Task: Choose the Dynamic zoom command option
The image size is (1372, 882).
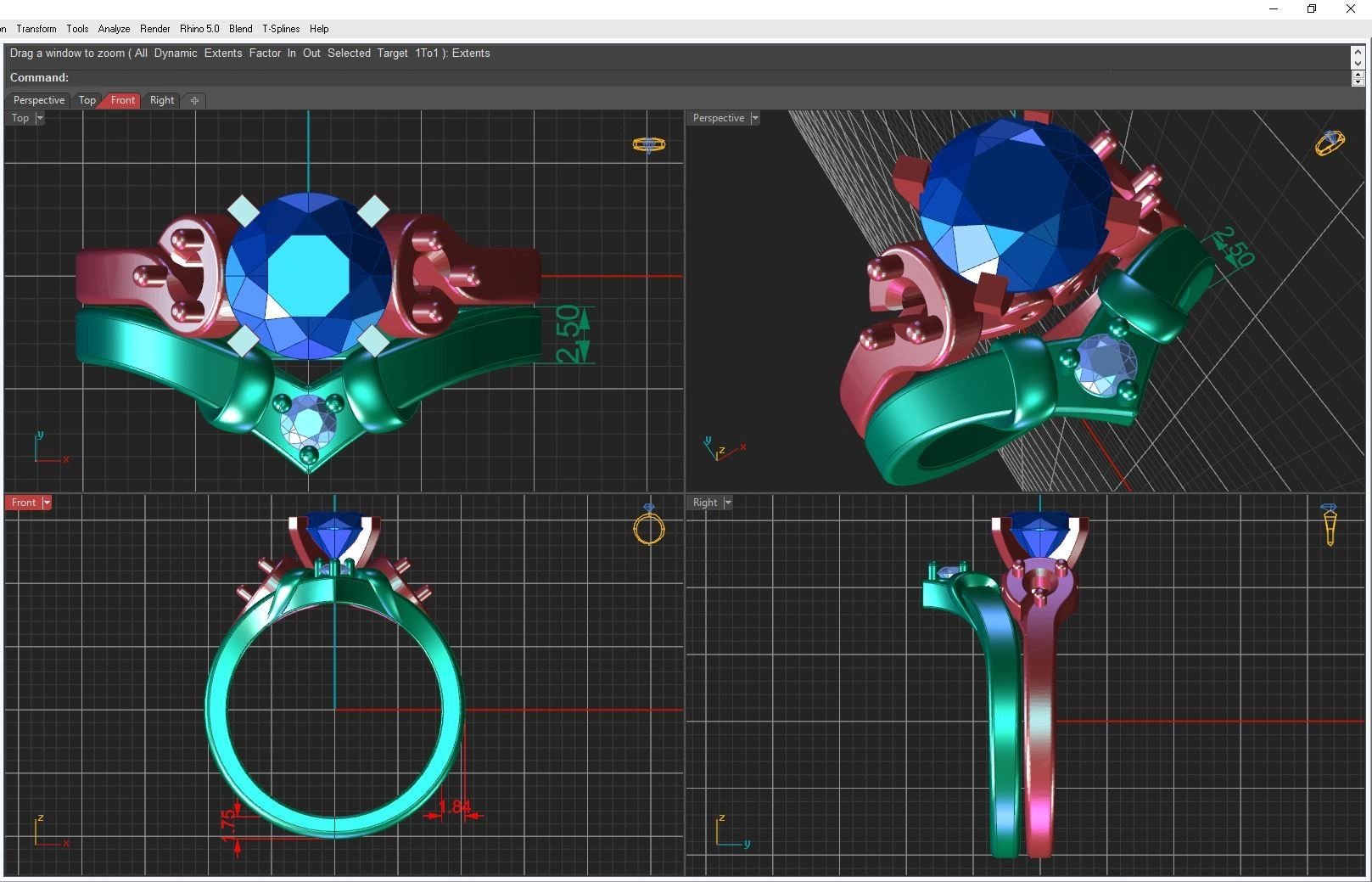Action: tap(176, 53)
